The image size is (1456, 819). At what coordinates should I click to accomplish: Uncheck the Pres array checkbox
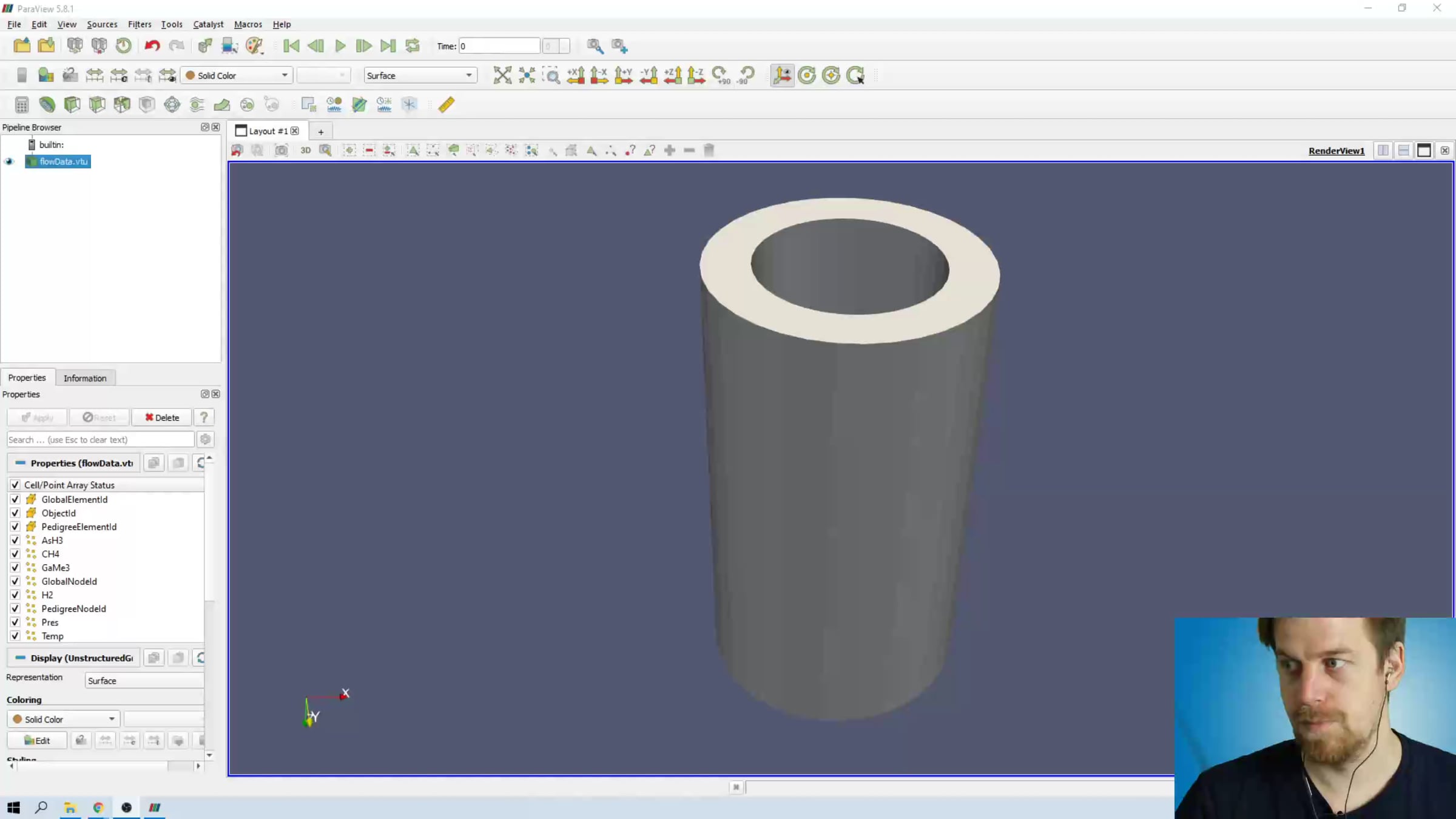coord(15,622)
